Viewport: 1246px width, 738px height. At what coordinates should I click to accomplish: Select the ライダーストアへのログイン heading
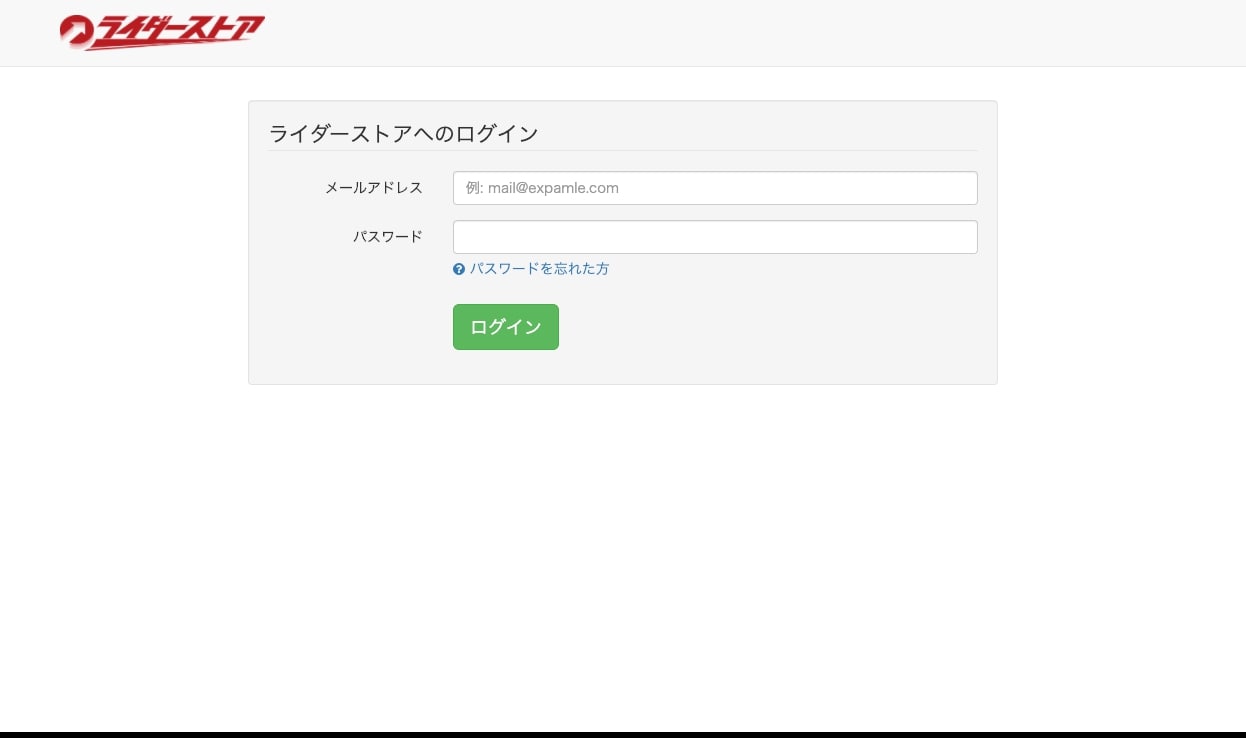pyautogui.click(x=403, y=133)
